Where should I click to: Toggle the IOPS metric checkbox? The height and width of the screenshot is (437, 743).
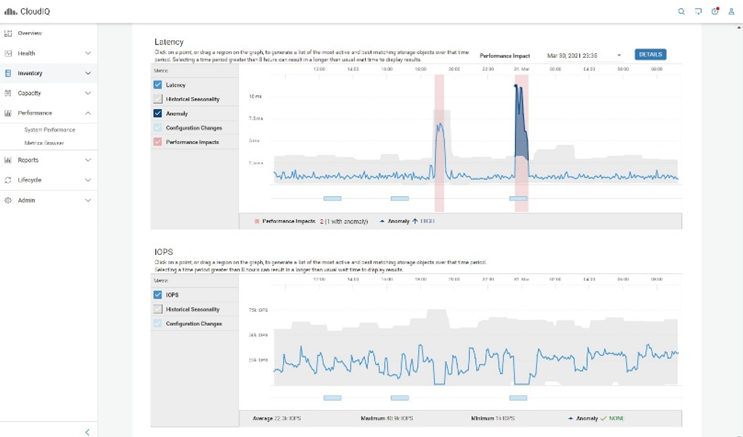pyautogui.click(x=158, y=295)
